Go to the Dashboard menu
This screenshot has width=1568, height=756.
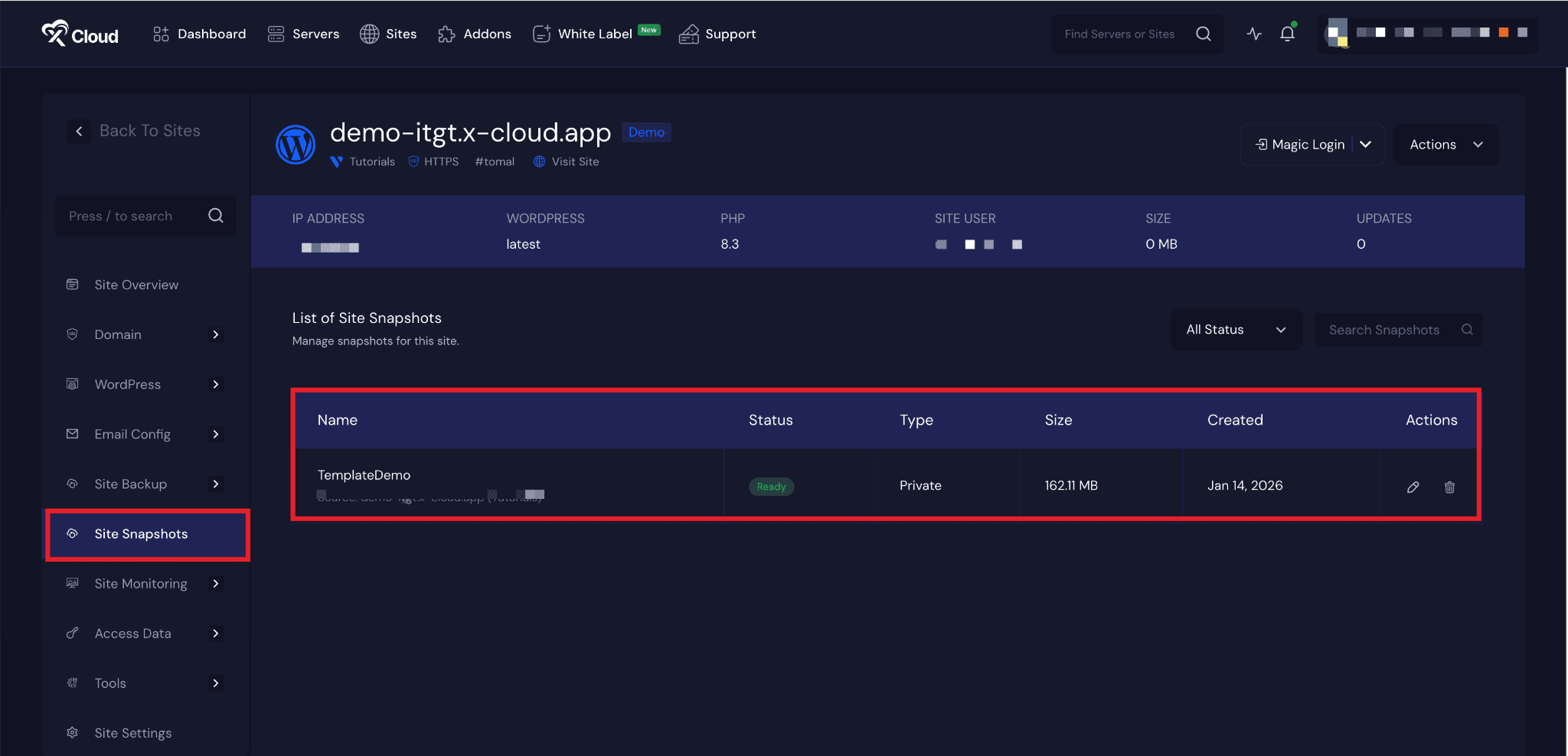point(199,34)
